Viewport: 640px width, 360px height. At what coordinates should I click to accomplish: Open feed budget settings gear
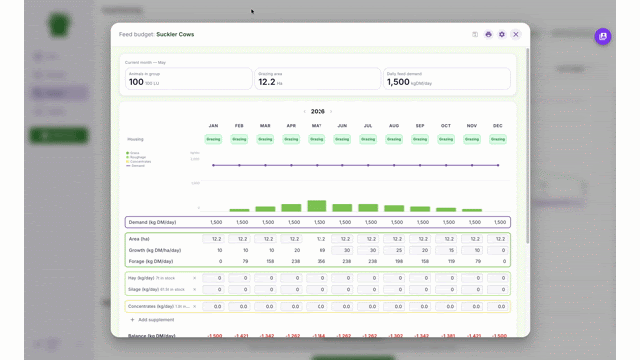click(x=502, y=35)
